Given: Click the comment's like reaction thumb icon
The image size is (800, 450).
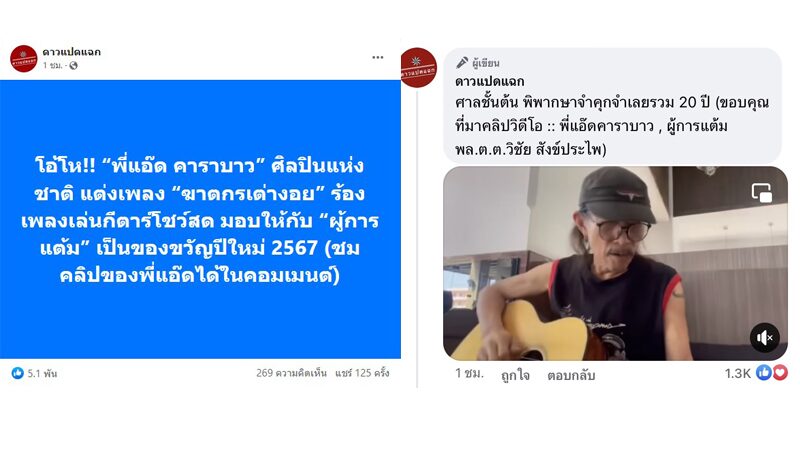Looking at the screenshot, I should [763, 372].
